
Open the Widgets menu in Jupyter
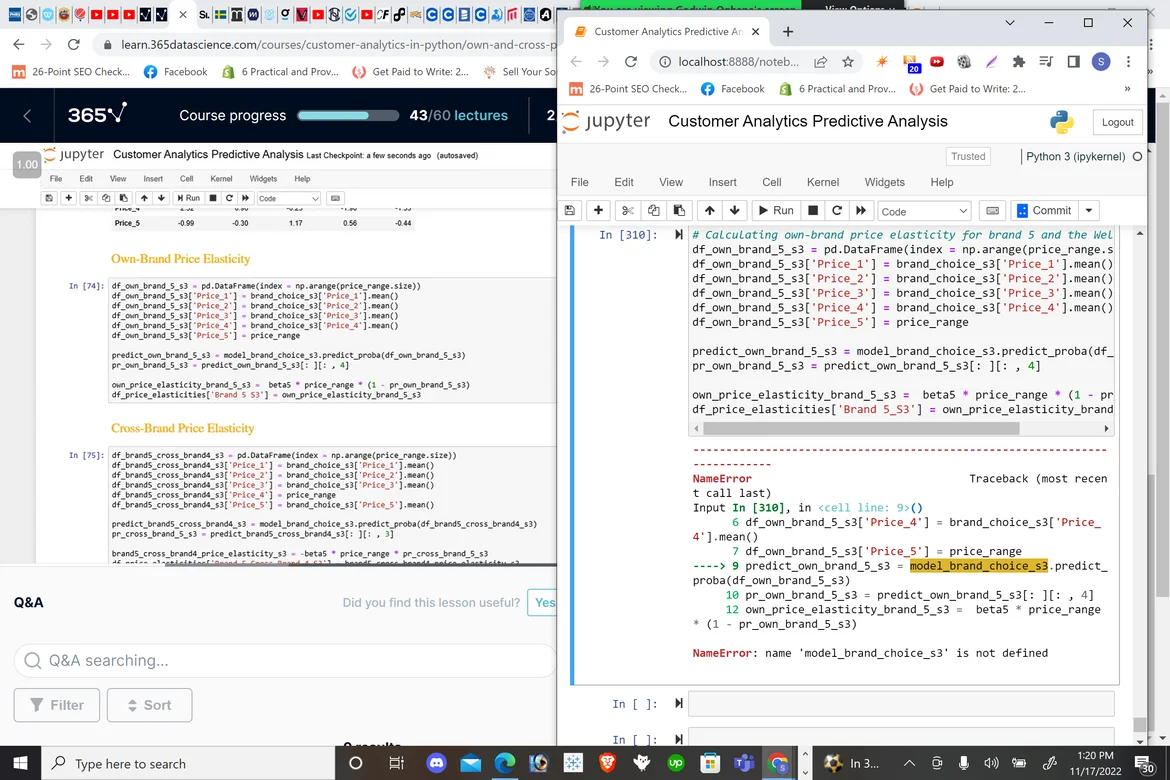coord(884,182)
